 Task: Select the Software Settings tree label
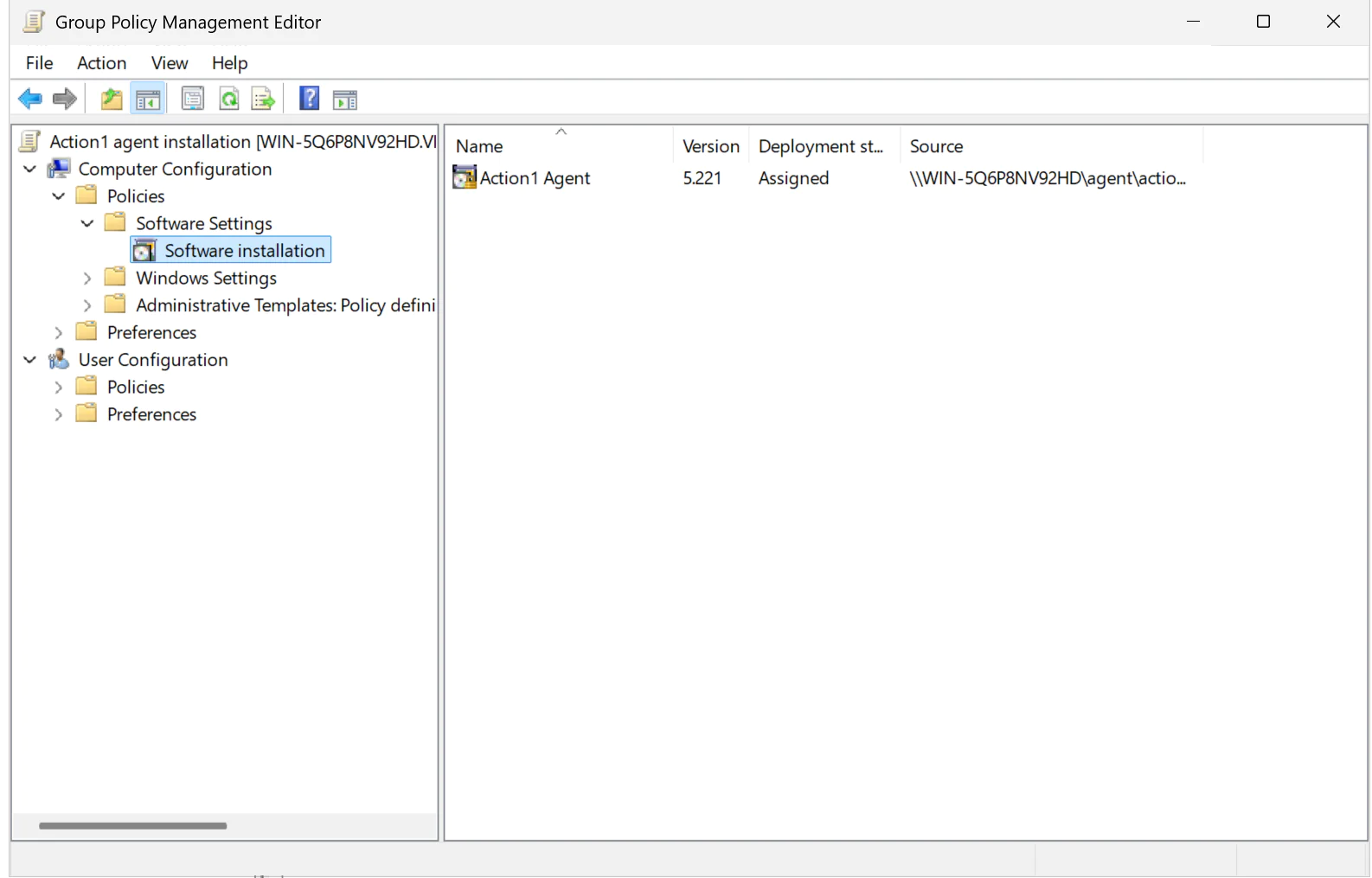pos(204,223)
